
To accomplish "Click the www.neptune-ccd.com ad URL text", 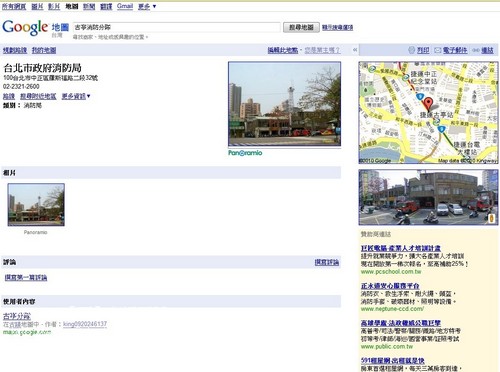I will [392, 309].
